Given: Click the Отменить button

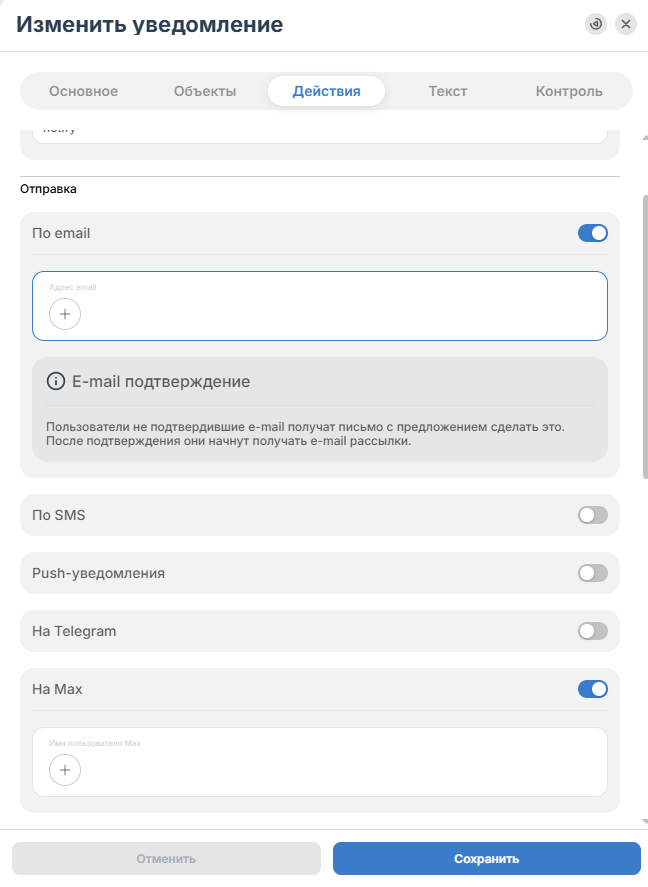Looking at the screenshot, I should pyautogui.click(x=166, y=859).
